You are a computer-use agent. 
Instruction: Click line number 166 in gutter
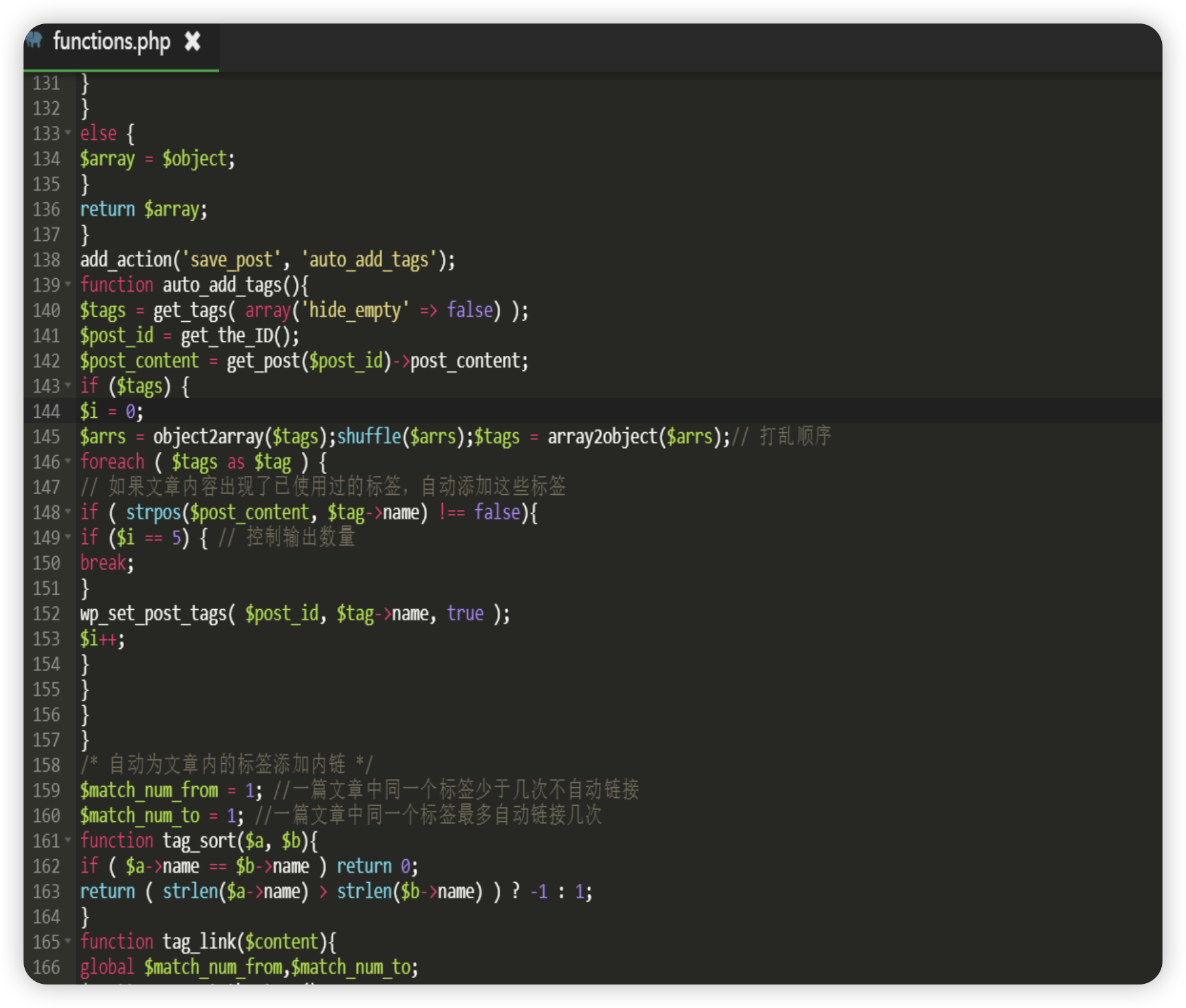[x=46, y=968]
